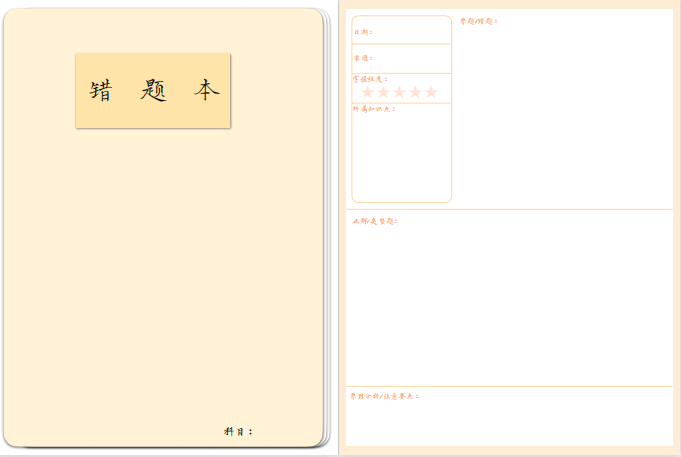
Task: Select the third (middle) mastery star
Action: (x=399, y=92)
